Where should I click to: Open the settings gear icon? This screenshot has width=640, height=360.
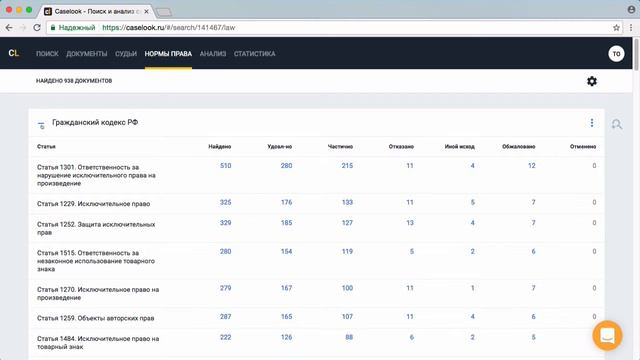591,81
